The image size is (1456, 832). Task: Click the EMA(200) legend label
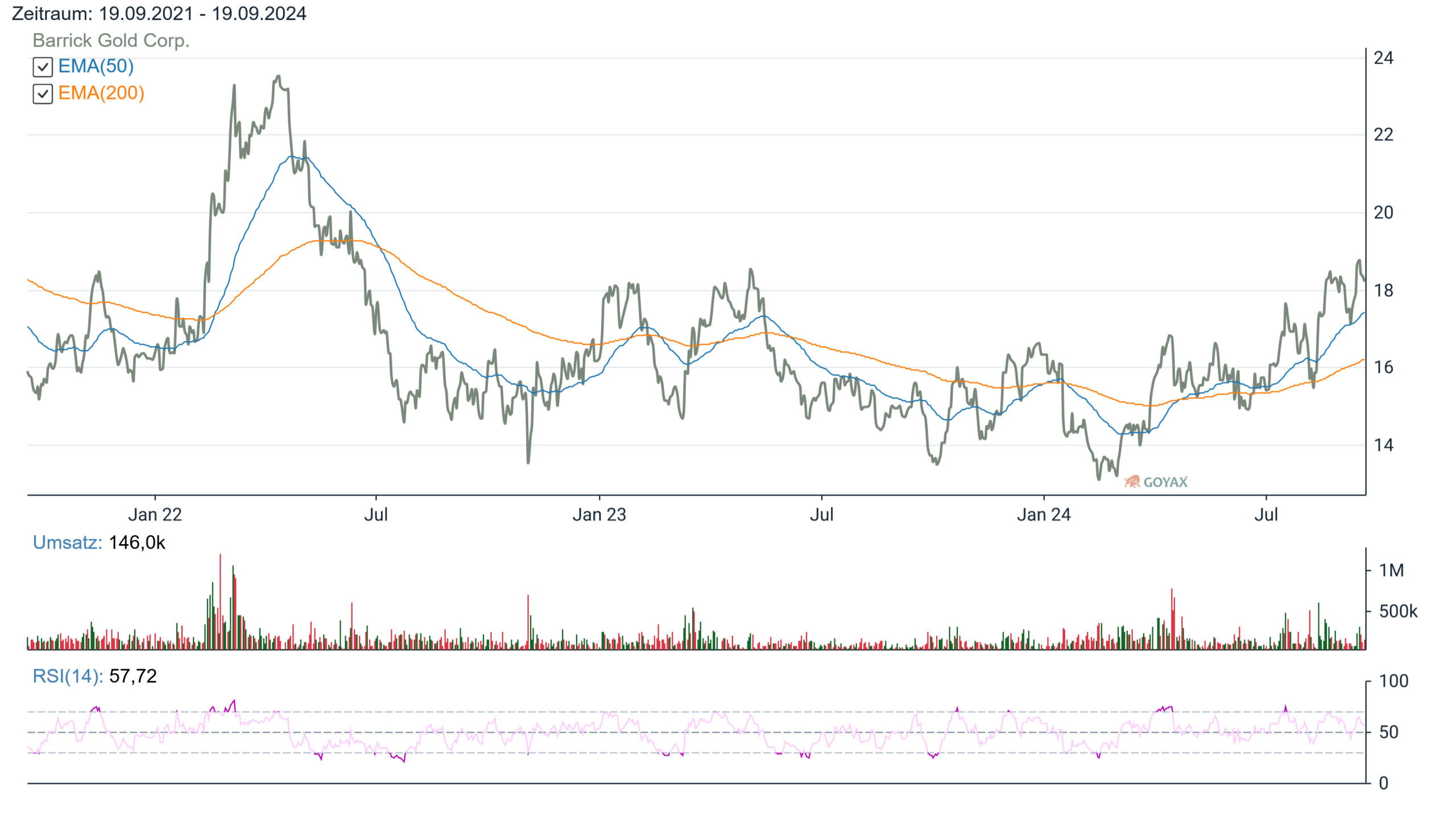[x=101, y=93]
